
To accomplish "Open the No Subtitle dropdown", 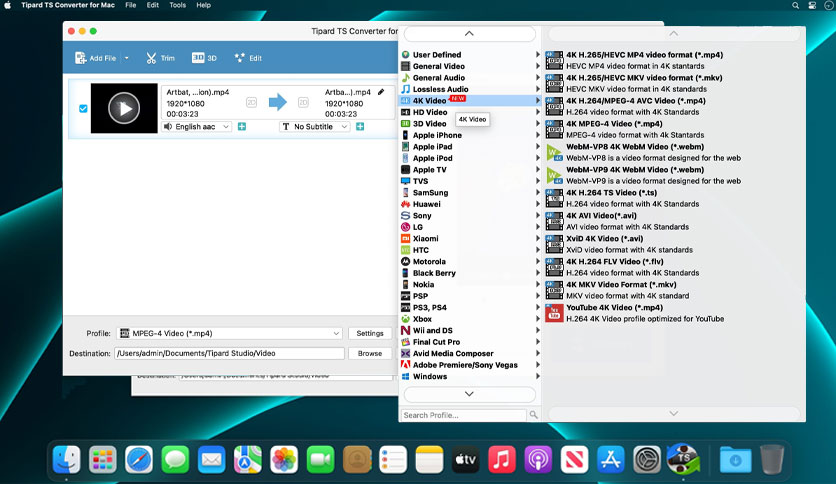I will click(x=315, y=127).
